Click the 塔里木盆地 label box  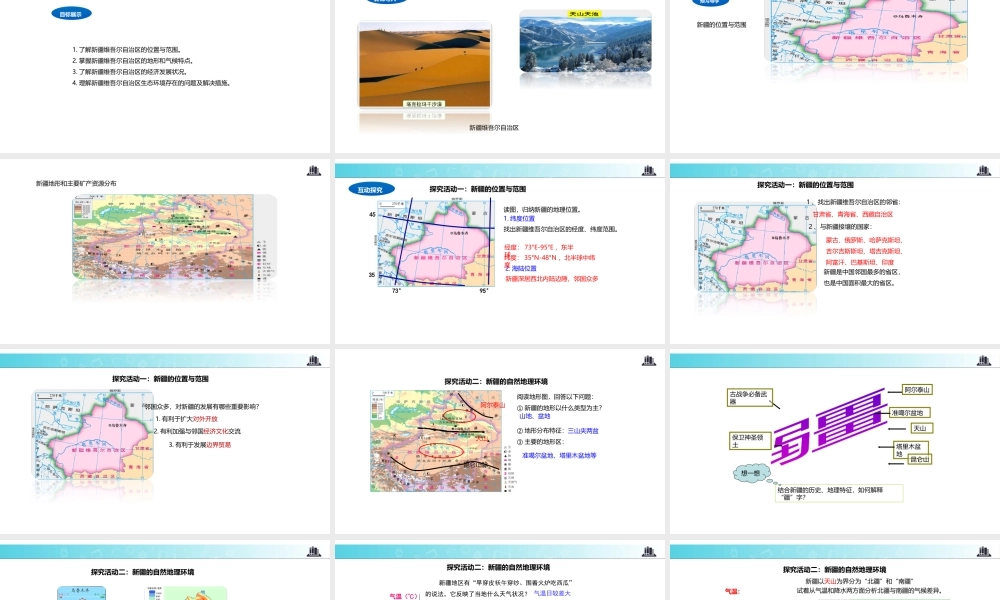[x=912, y=450]
